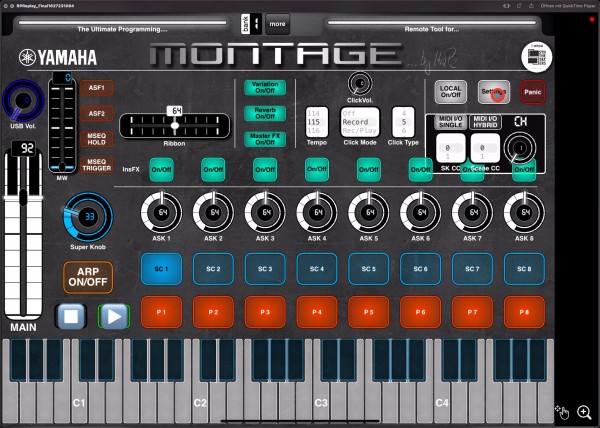600x428 pixels.
Task: Open the SK CC value picker
Action: 451,148
